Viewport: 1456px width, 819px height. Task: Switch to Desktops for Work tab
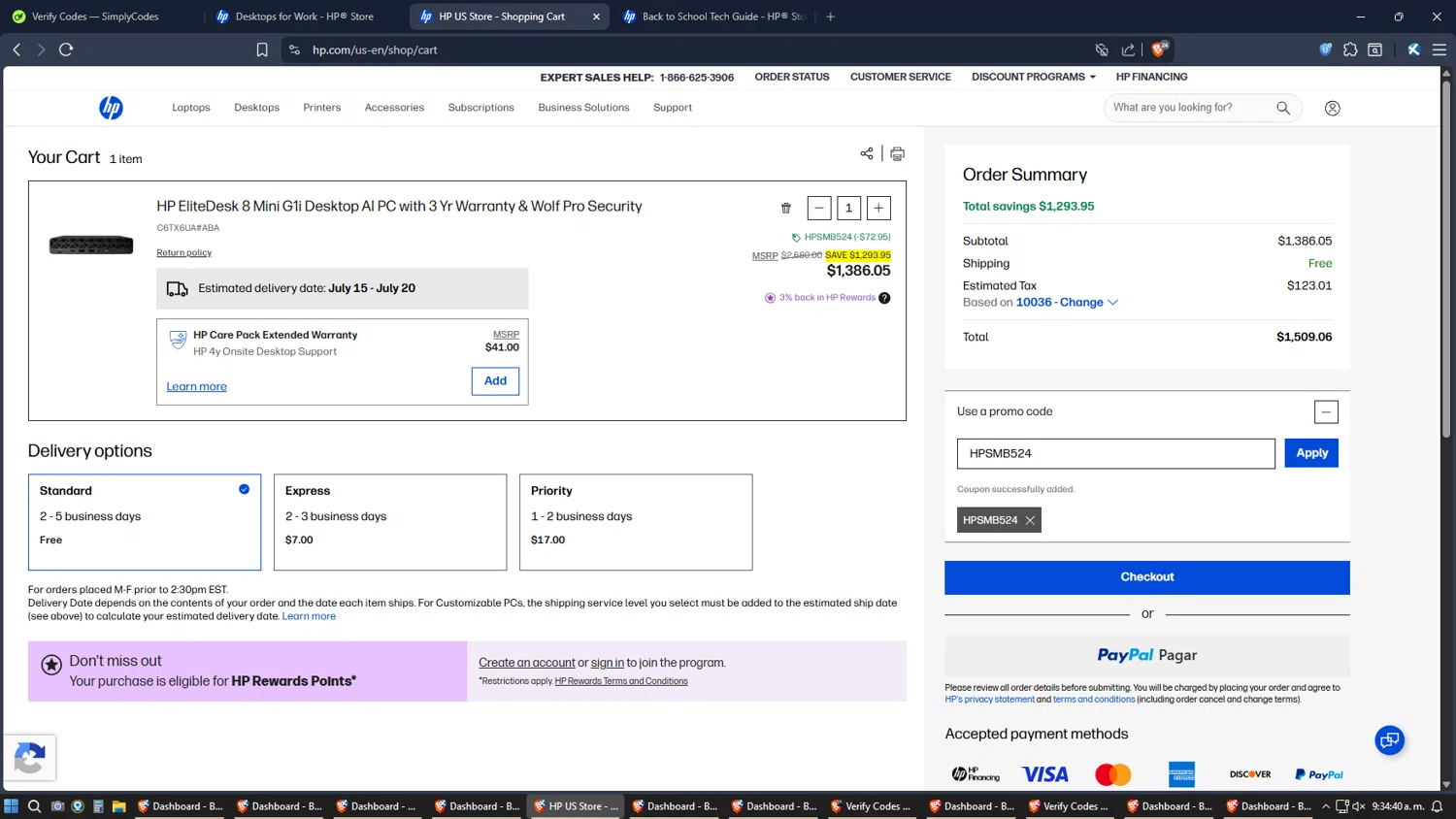pos(304,16)
